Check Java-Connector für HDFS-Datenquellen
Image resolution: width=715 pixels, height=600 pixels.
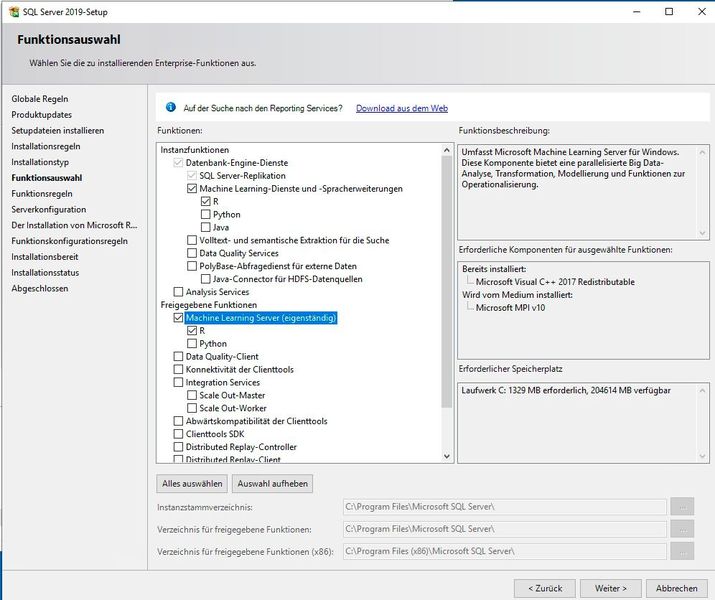pos(206,279)
